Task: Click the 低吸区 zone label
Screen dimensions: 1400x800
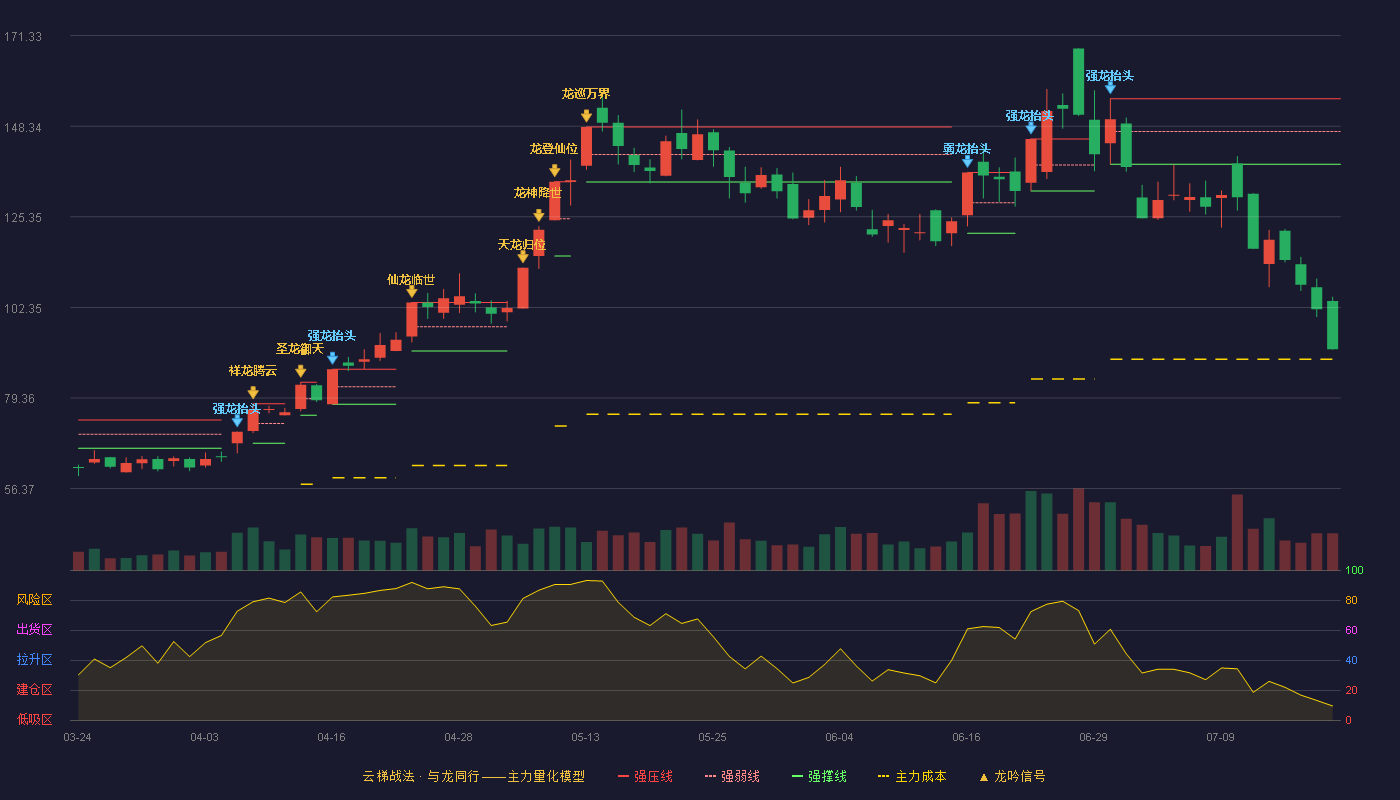Action: (34, 720)
